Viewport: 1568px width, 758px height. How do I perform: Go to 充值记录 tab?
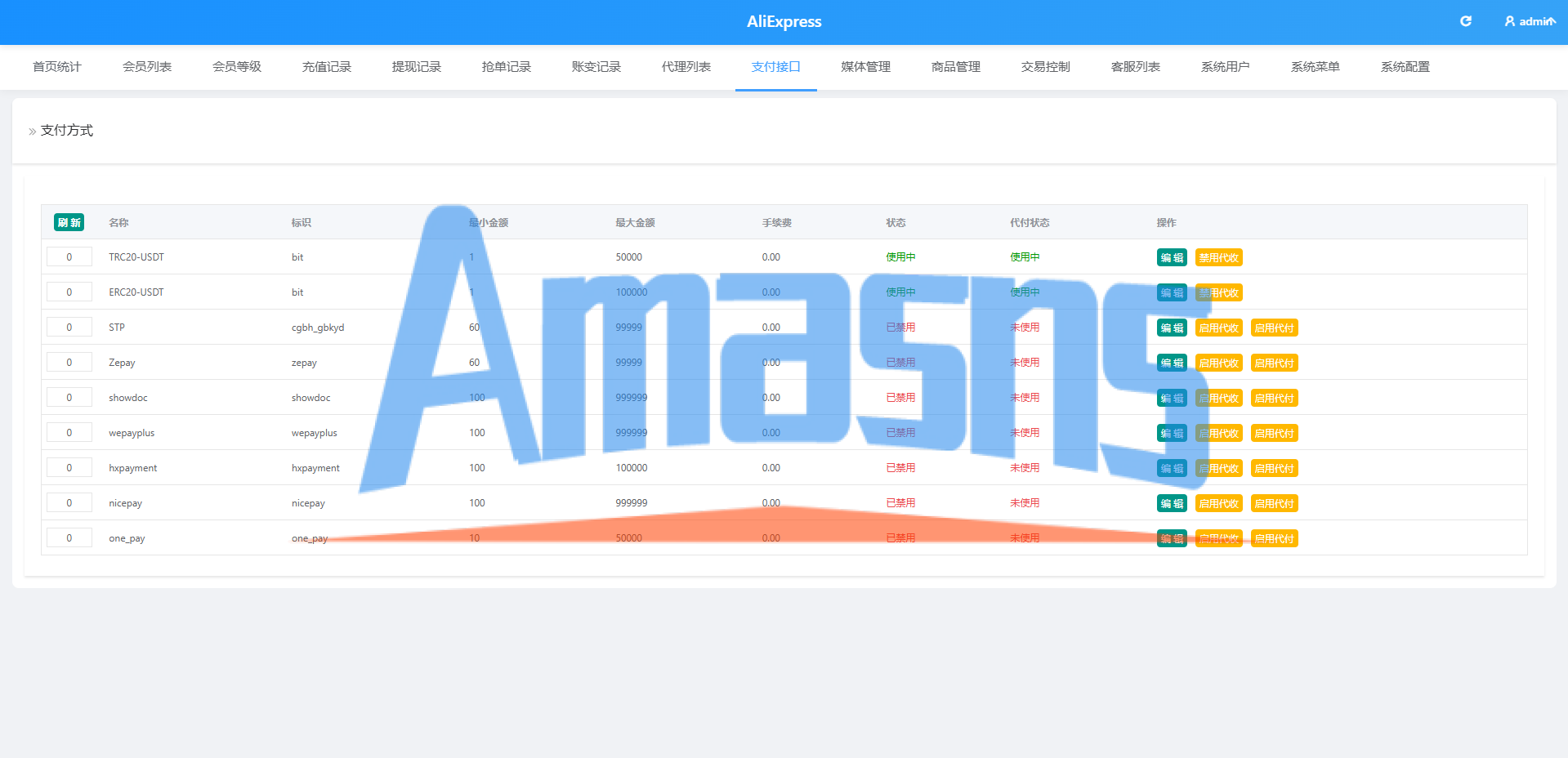click(x=327, y=67)
